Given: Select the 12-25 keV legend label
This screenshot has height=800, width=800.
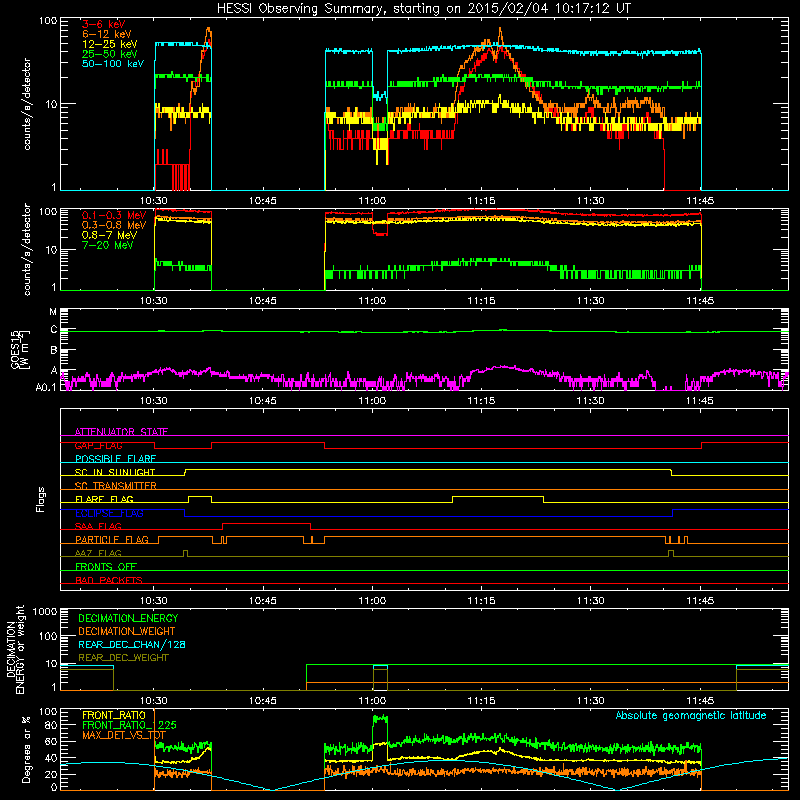Looking at the screenshot, I should tap(109, 44).
